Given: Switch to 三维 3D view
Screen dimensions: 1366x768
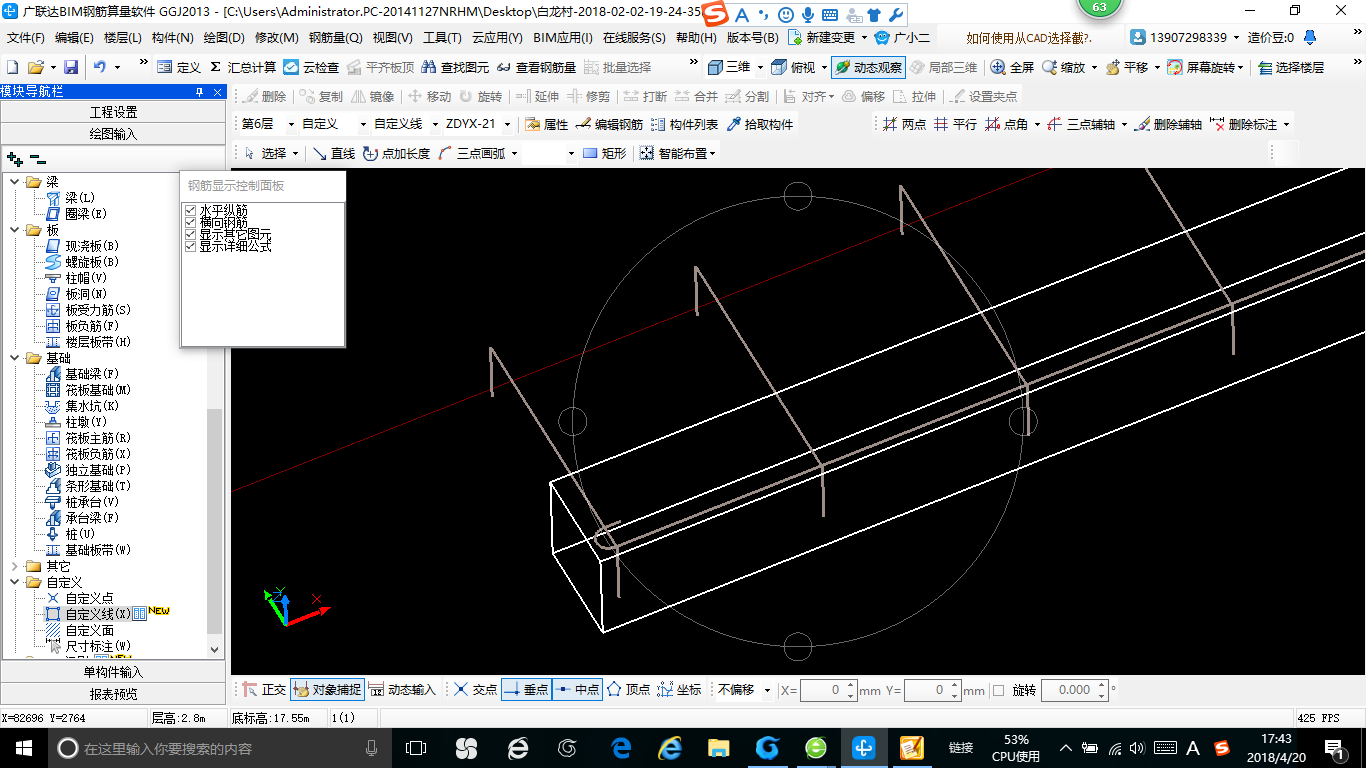Looking at the screenshot, I should pyautogui.click(x=729, y=67).
